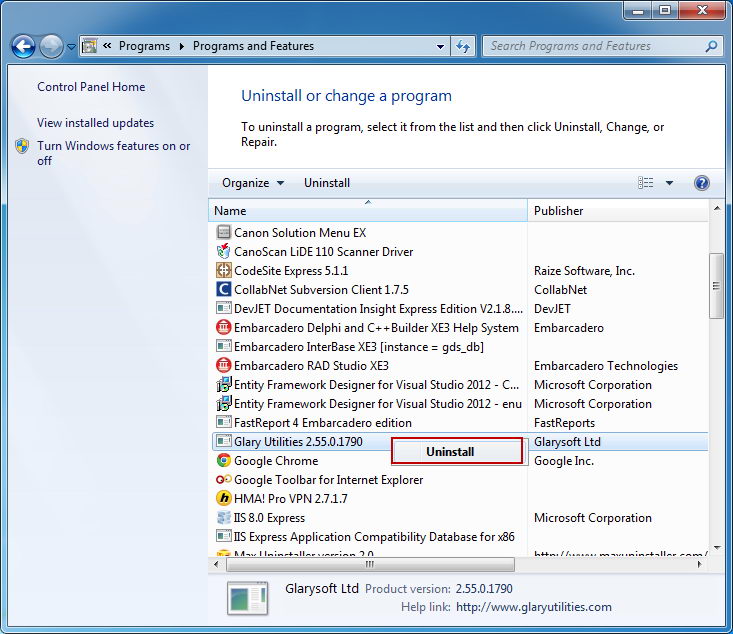Click the vertical scrollbar down arrow

(717, 548)
